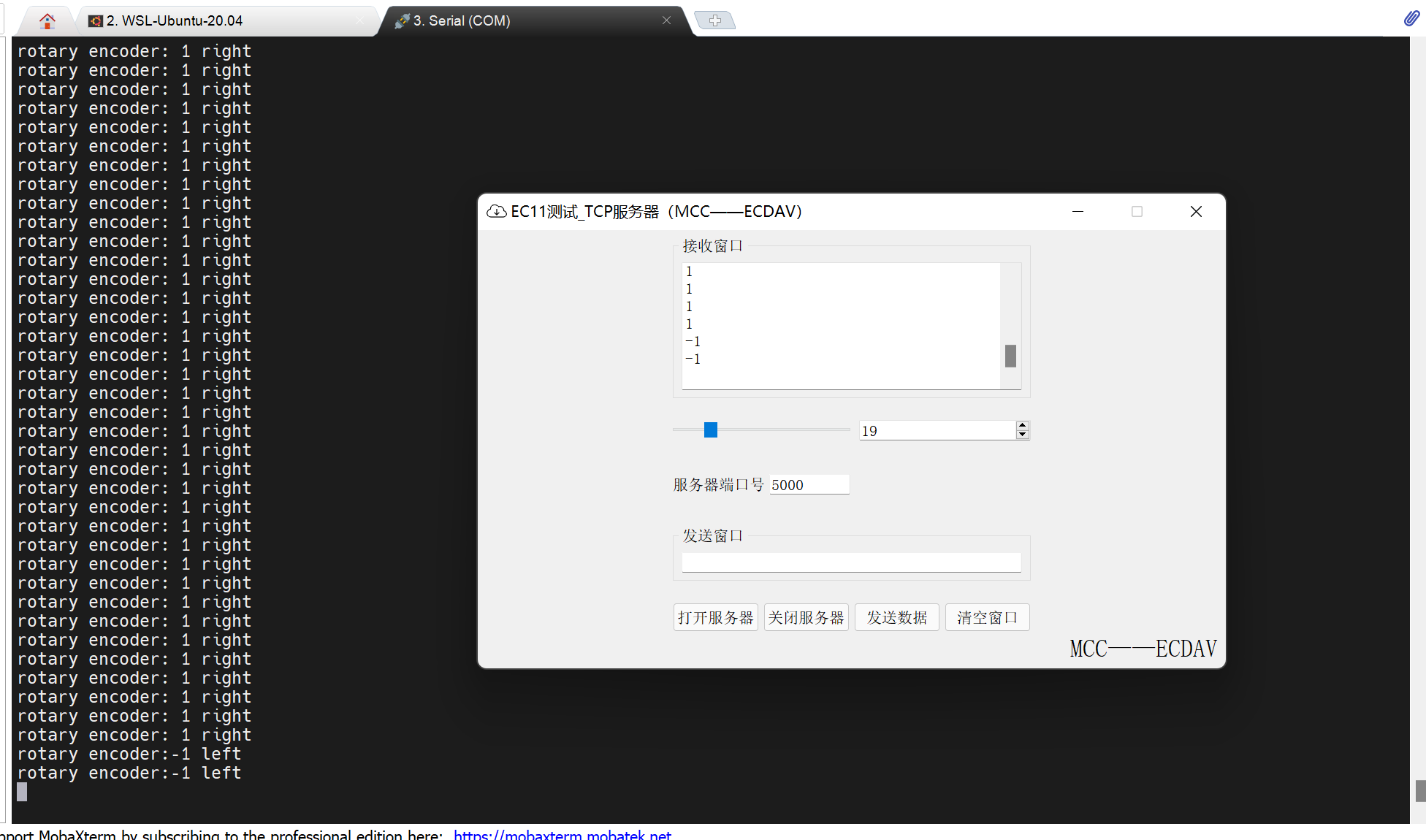1426x840 pixels.
Task: Open a new tab with the plus icon
Action: [714, 20]
